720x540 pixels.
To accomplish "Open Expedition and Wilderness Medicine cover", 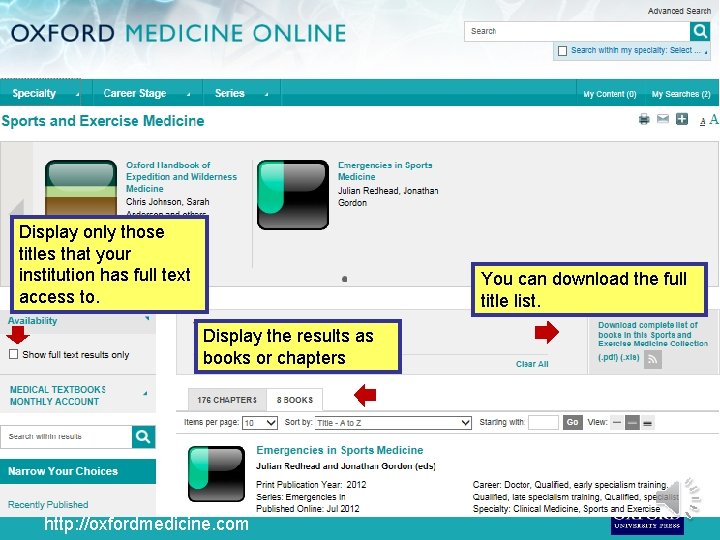I will 81,188.
